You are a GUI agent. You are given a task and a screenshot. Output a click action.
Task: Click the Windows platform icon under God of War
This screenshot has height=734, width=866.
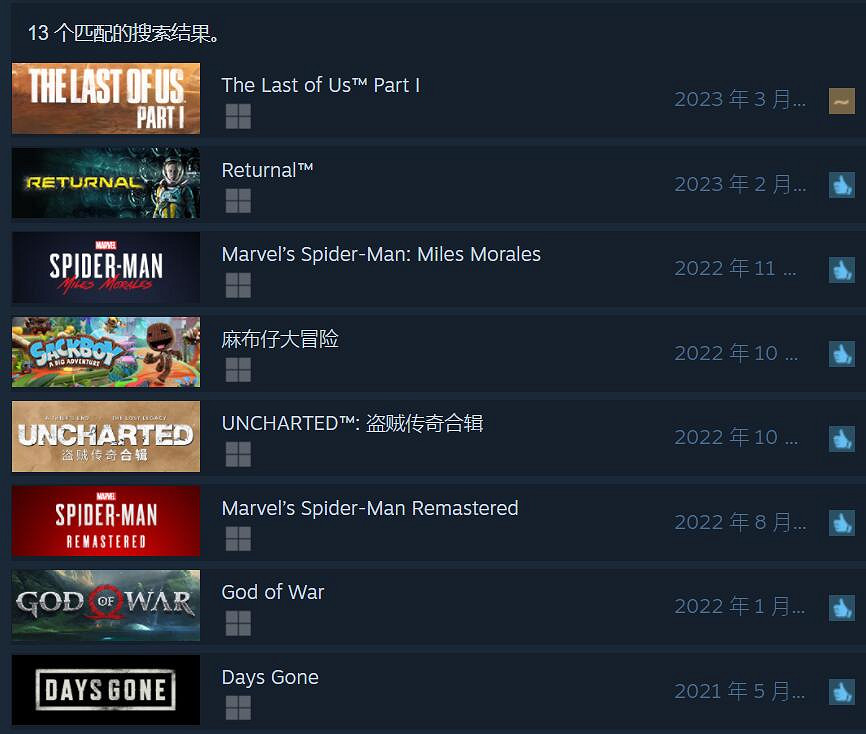coord(238,623)
